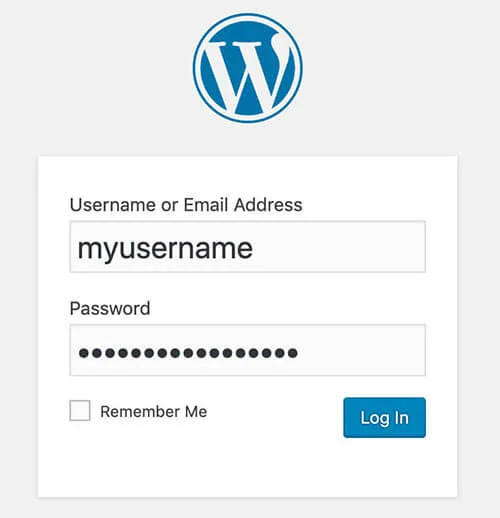Click the Password label
Image resolution: width=500 pixels, height=518 pixels.
coord(110,308)
